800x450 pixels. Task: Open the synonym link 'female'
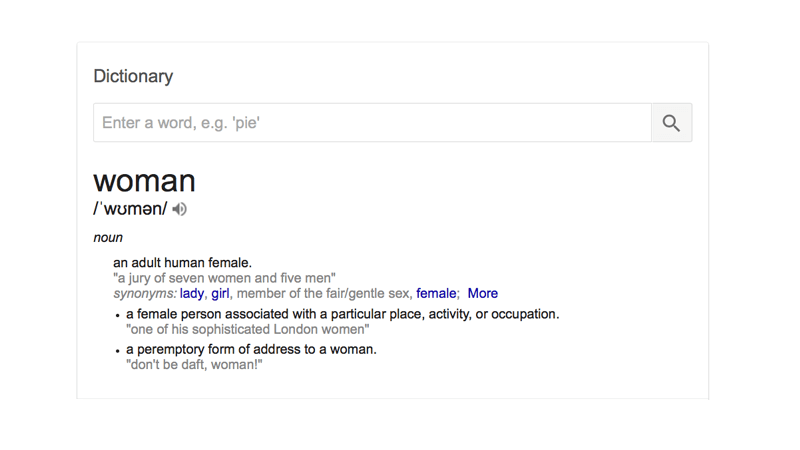tap(436, 293)
